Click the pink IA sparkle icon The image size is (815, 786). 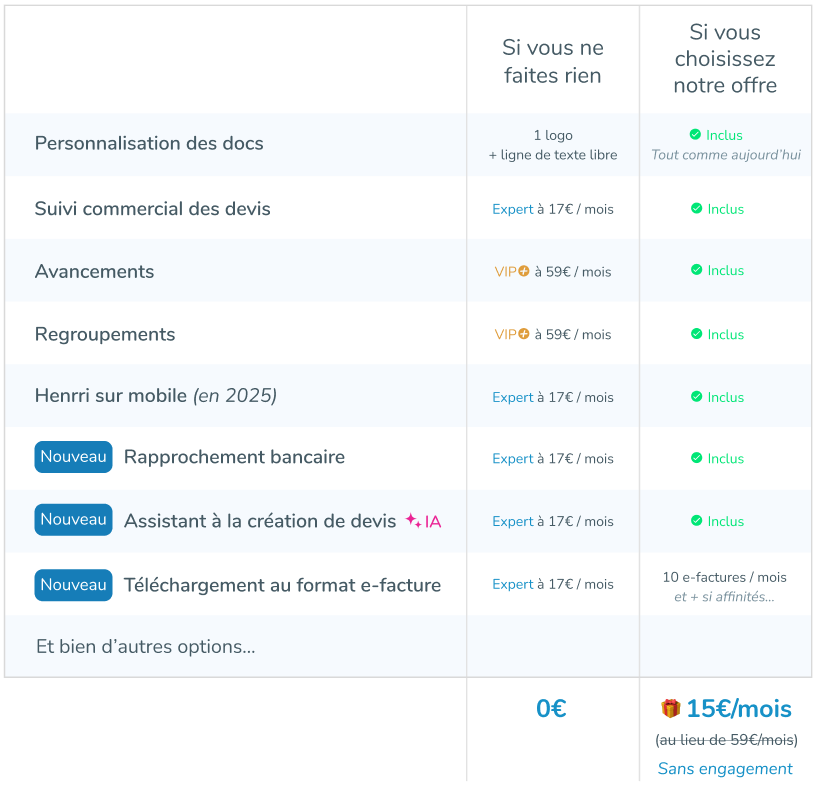coord(413,520)
